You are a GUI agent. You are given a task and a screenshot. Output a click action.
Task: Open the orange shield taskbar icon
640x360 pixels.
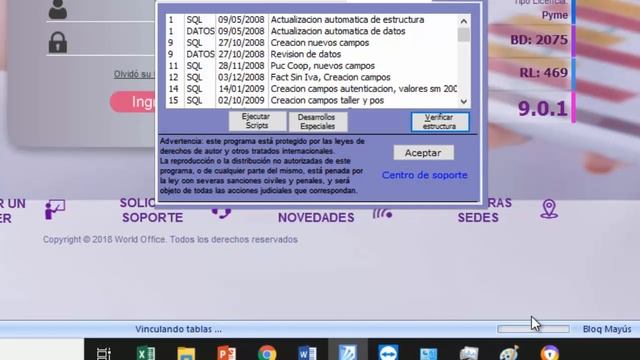click(x=550, y=353)
